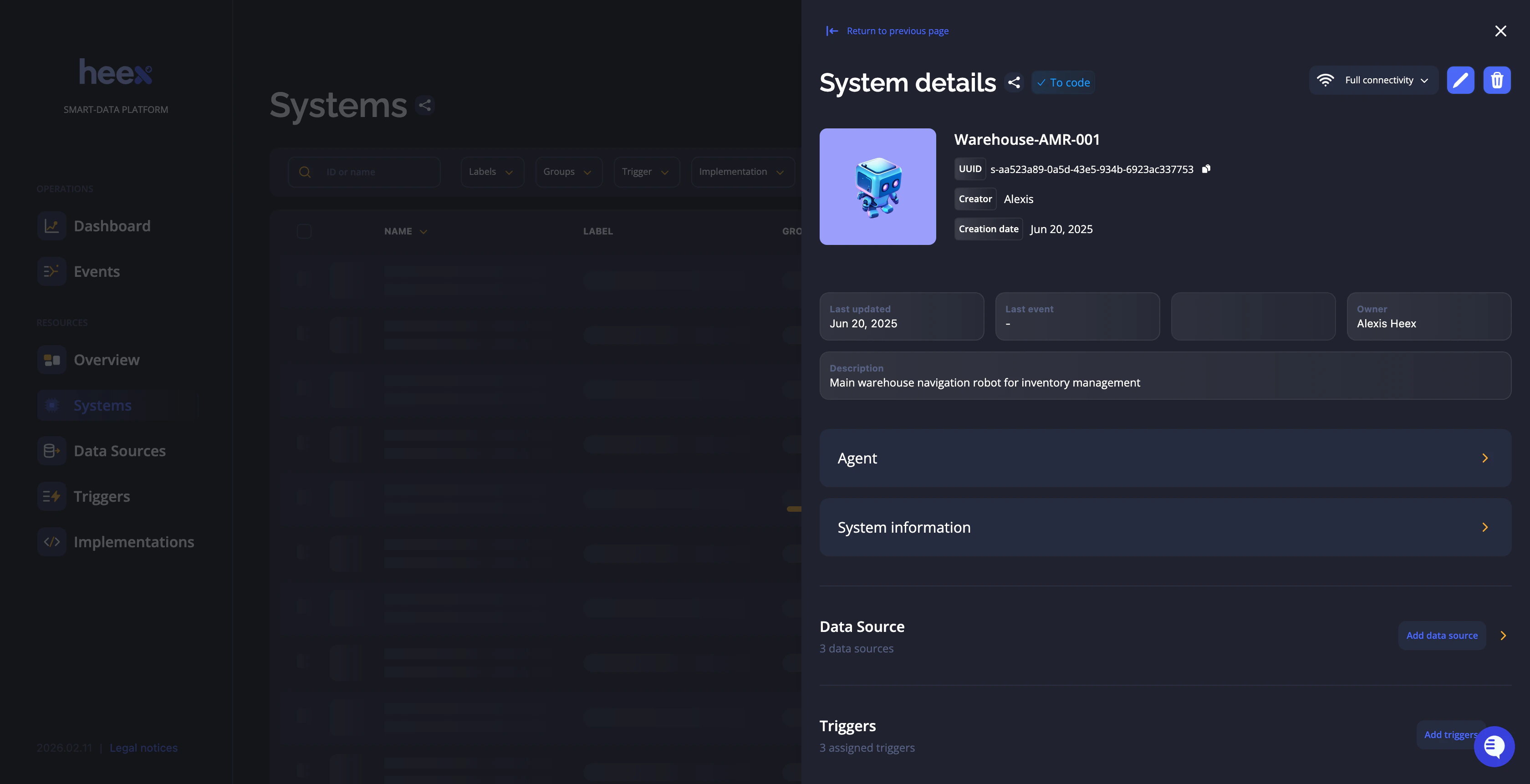The height and width of the screenshot is (784, 1530).
Task: Delete the system with the trash icon
Action: tap(1497, 80)
